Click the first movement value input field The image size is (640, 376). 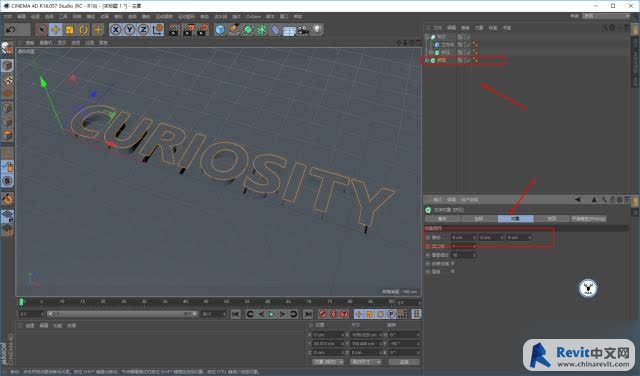click(x=463, y=237)
